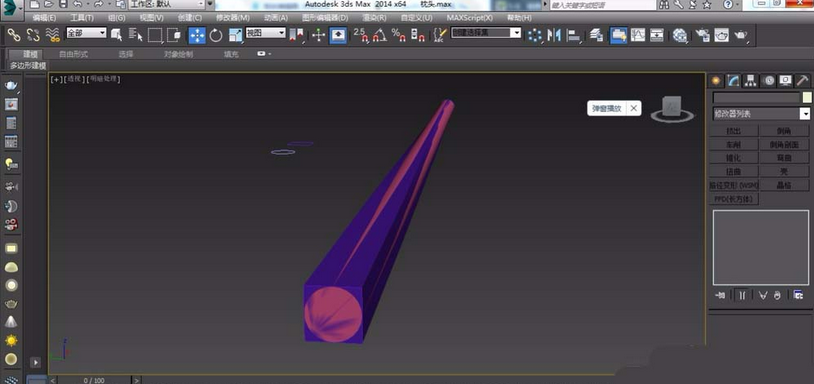
Task: Open the MAXScript(X) menu
Action: click(470, 18)
